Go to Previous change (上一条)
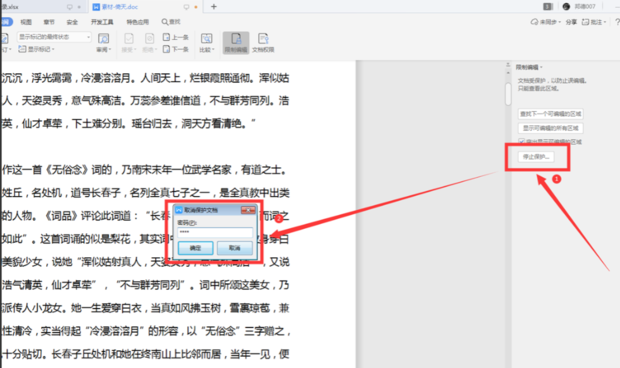 176,37
